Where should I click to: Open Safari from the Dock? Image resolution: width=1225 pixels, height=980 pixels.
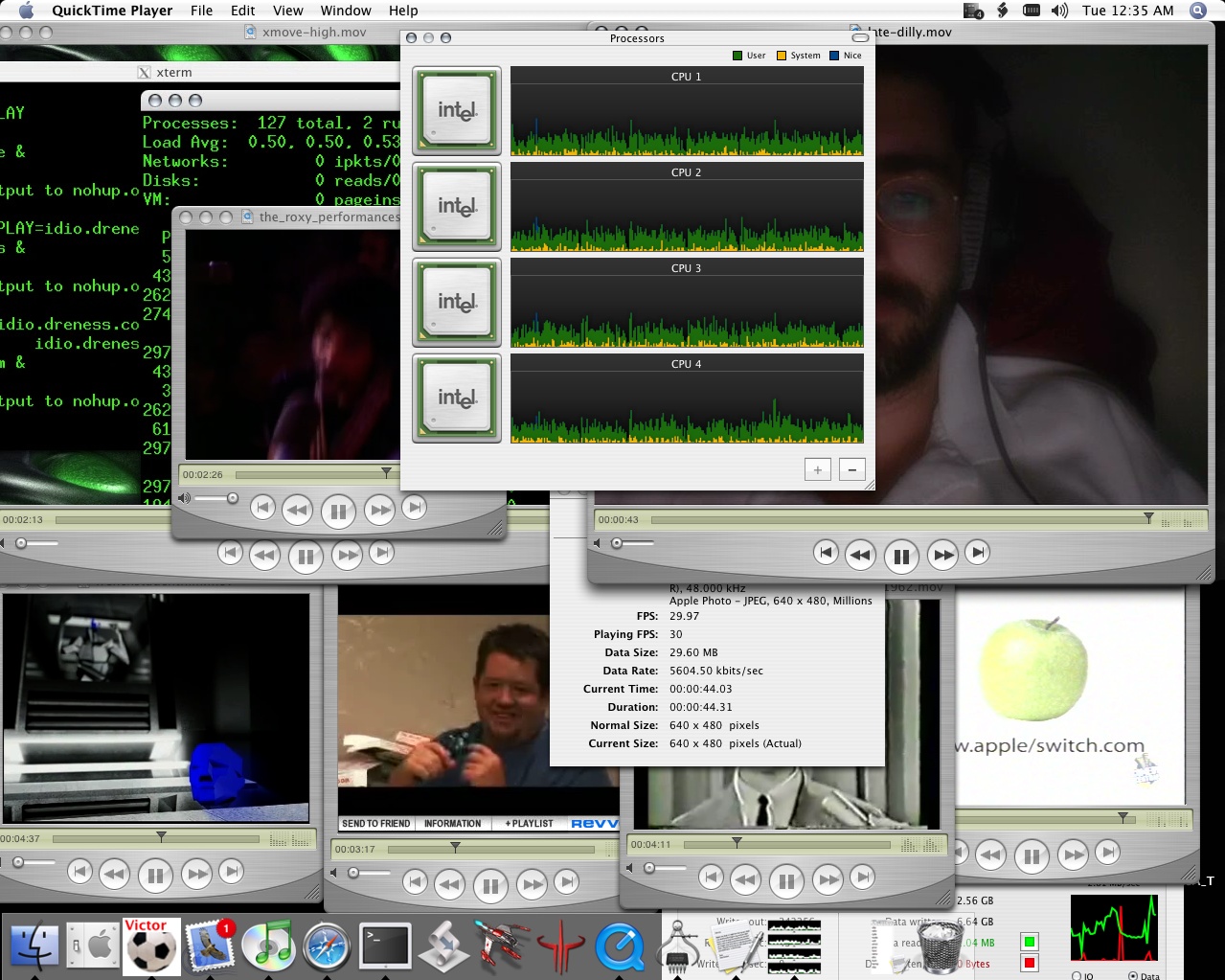(327, 946)
